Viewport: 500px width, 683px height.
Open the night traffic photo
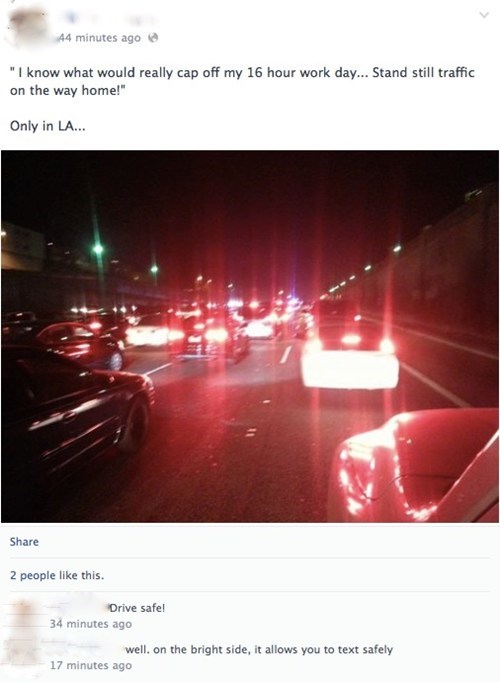tap(250, 336)
